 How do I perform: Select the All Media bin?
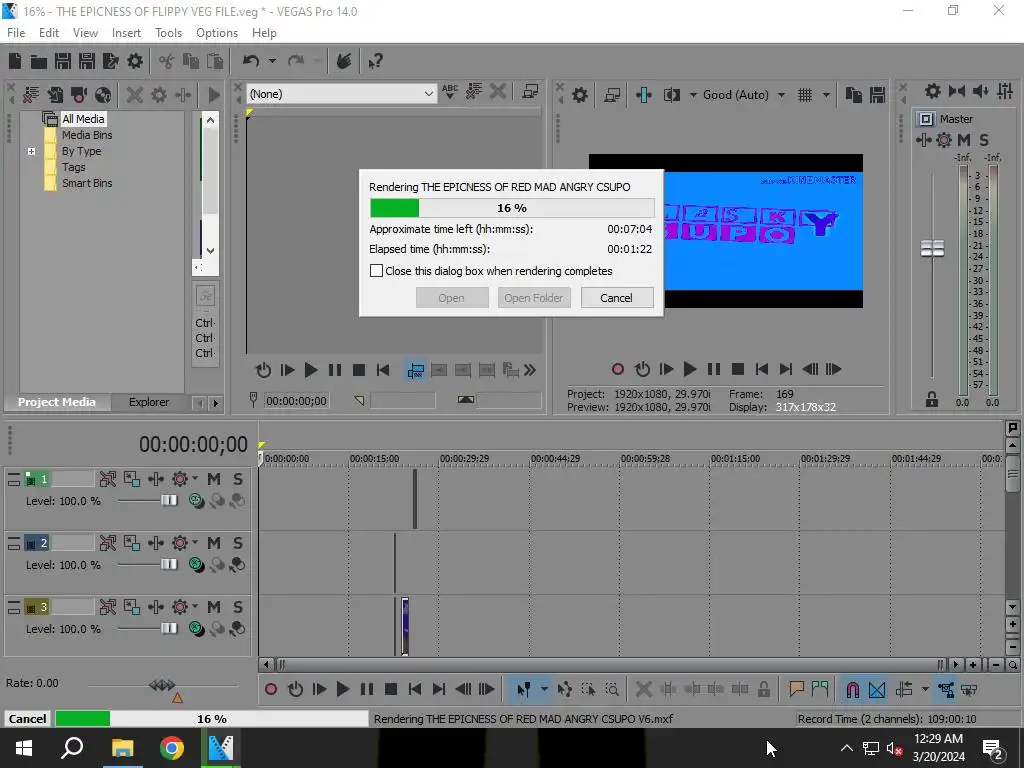point(83,119)
